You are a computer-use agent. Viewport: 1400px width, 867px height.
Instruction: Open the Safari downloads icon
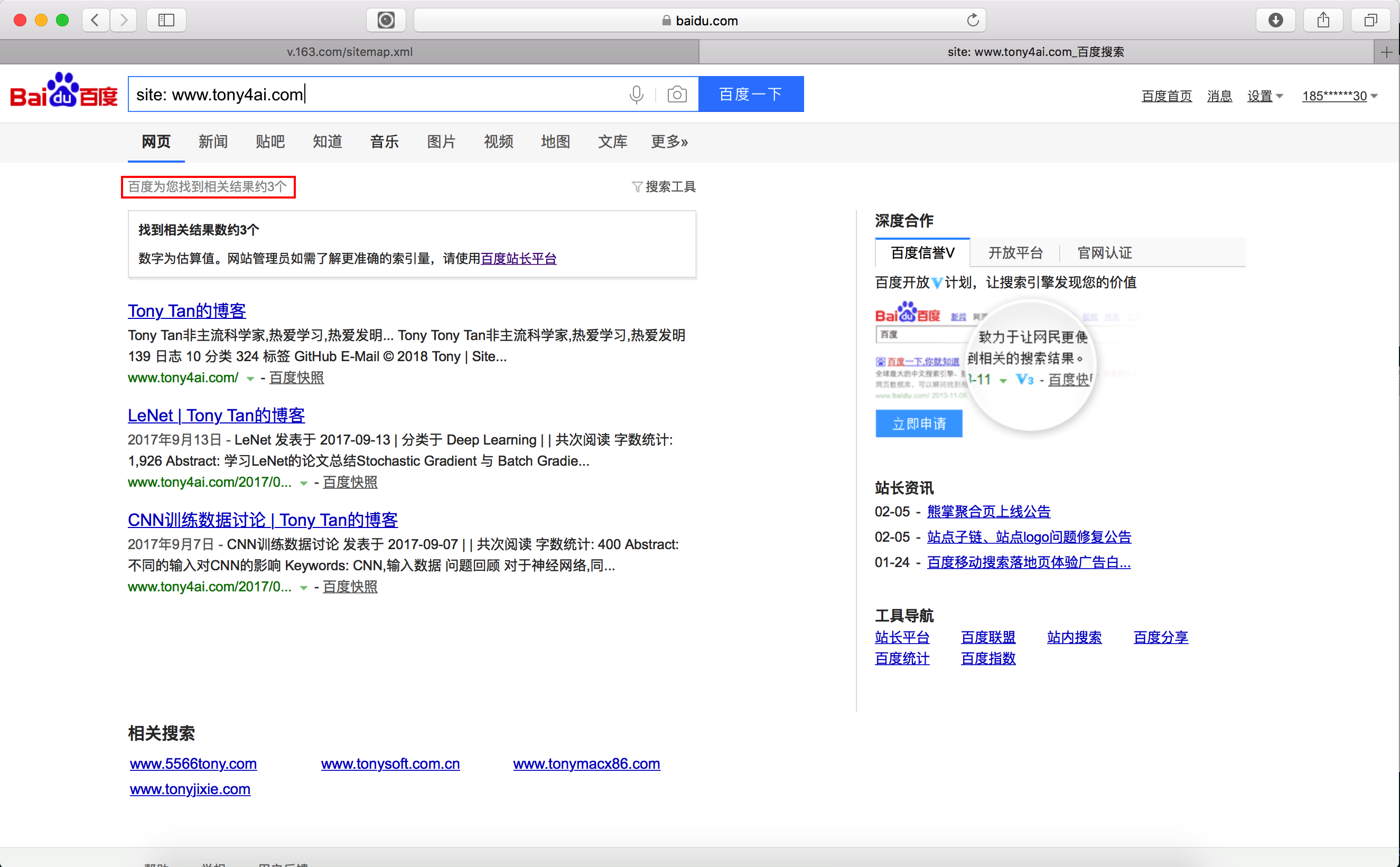pos(1275,21)
